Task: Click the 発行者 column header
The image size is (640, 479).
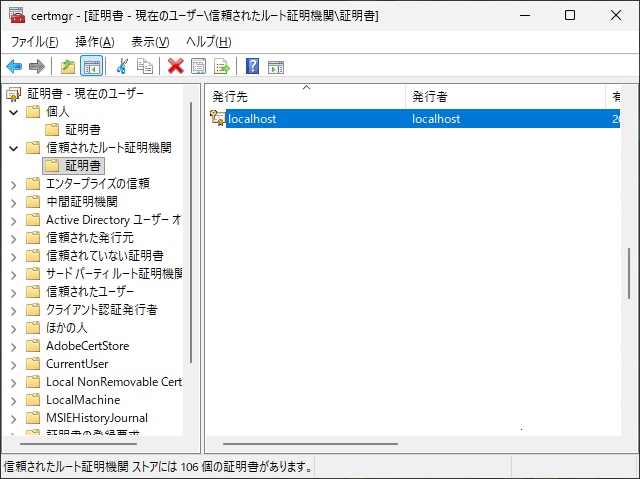Action: tap(505, 96)
